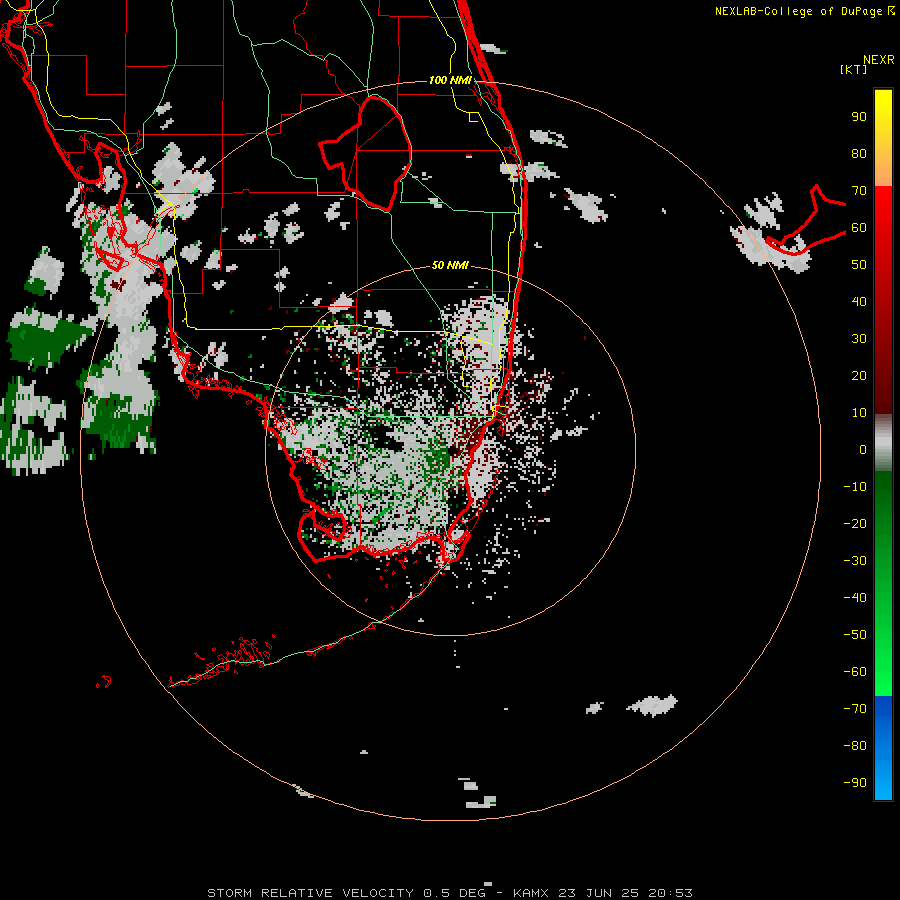Click the positive 70 scale value
The width and height of the screenshot is (900, 900).
coord(859,191)
